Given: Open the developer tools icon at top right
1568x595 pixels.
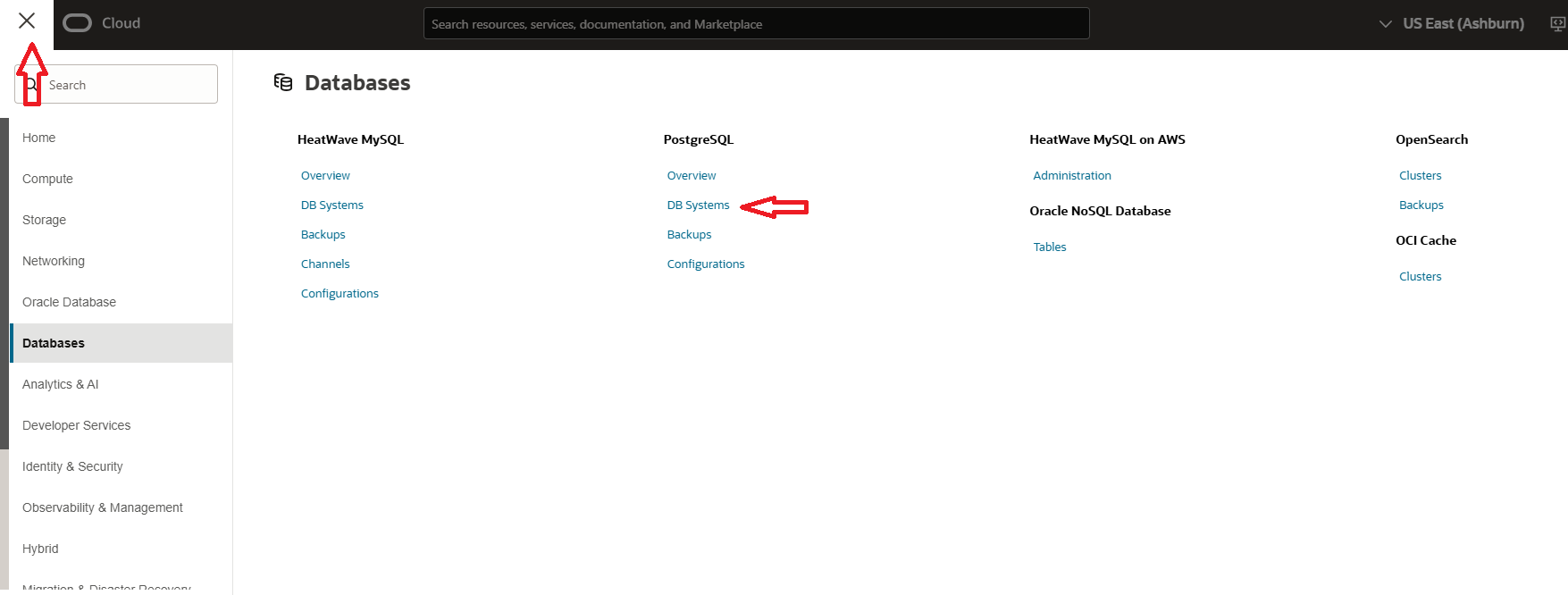Looking at the screenshot, I should tap(1557, 23).
